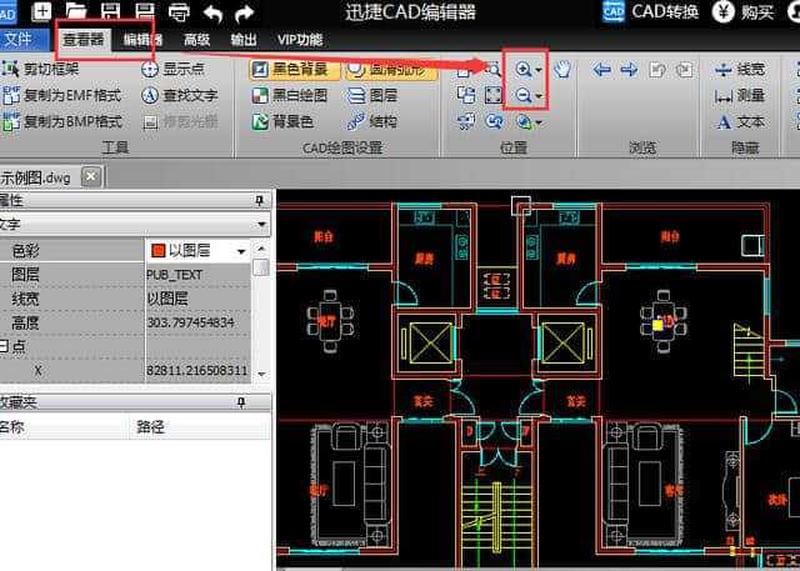Open the 色彩 以图层 color dropdown

(x=241, y=251)
